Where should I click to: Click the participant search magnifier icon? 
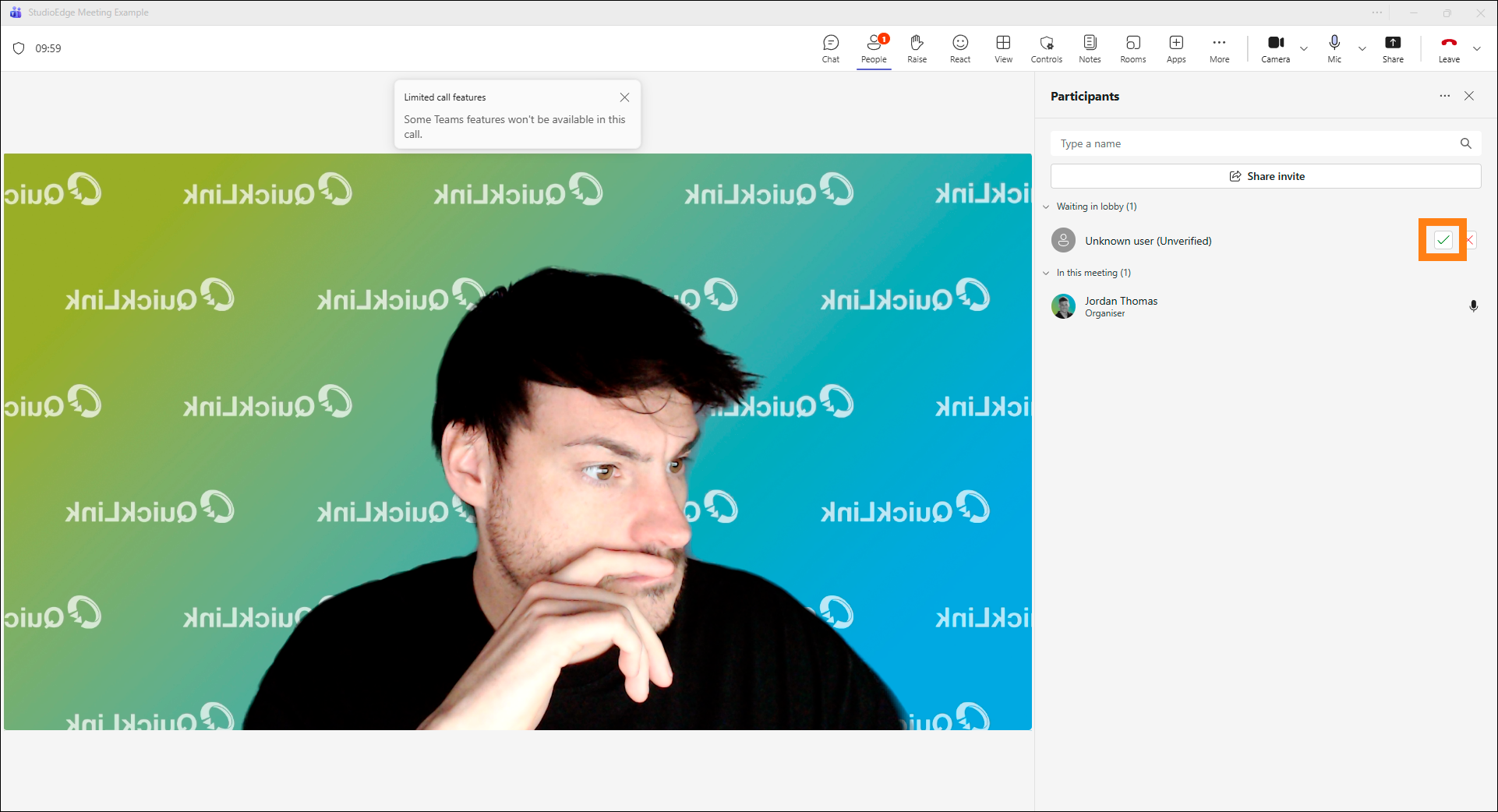click(1466, 143)
